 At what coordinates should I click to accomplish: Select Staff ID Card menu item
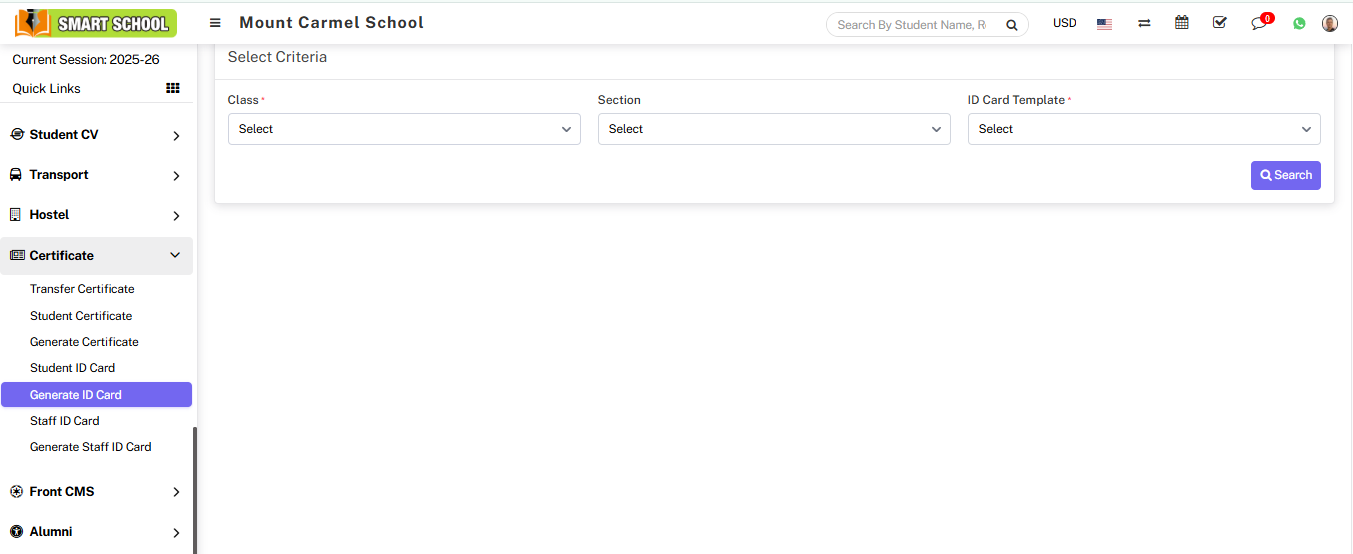(x=65, y=421)
